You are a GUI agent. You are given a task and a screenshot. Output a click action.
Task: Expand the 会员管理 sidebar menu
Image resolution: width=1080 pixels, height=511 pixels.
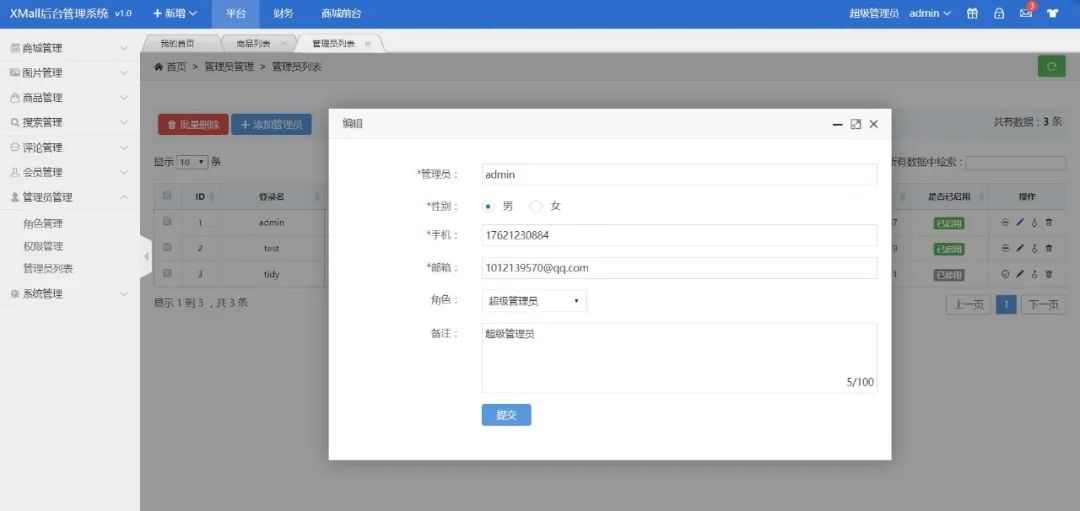click(70, 172)
